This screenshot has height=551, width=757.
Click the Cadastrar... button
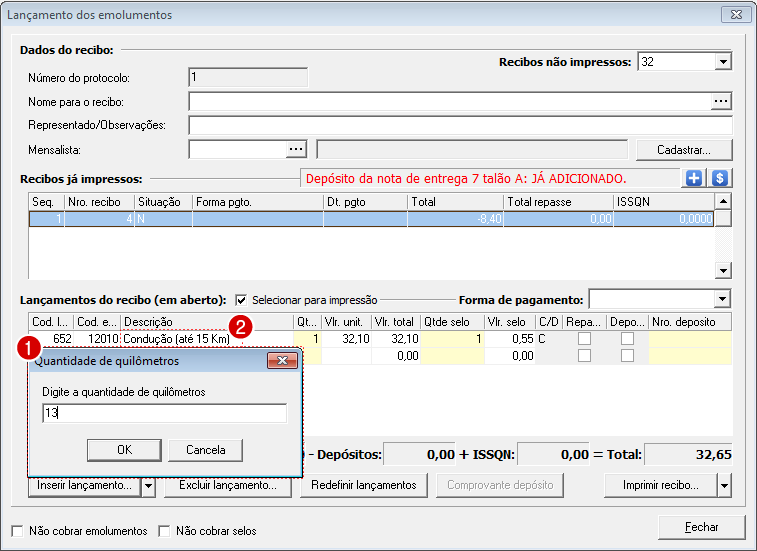click(684, 150)
